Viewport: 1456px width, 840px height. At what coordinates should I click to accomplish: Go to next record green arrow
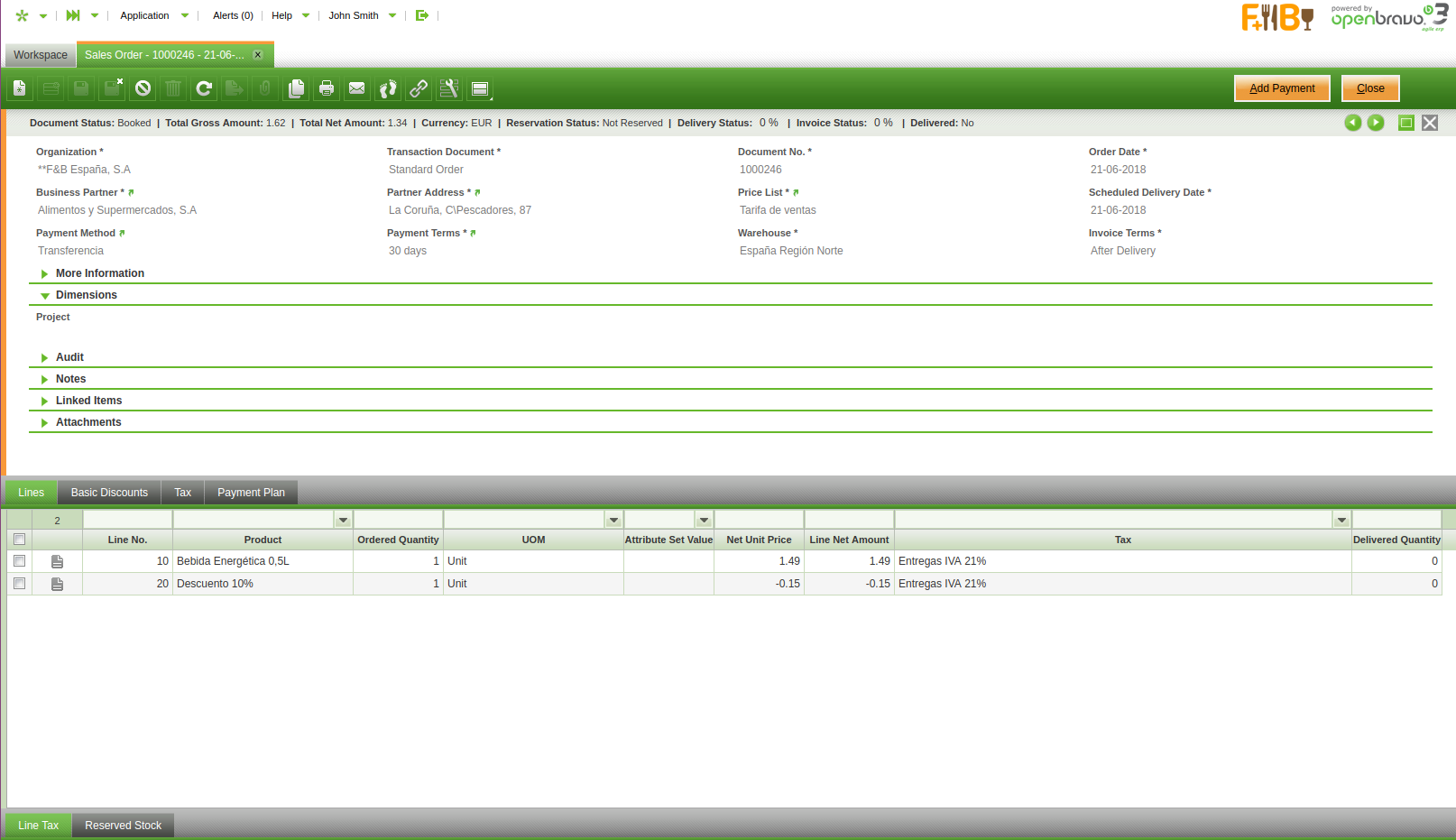click(1376, 123)
